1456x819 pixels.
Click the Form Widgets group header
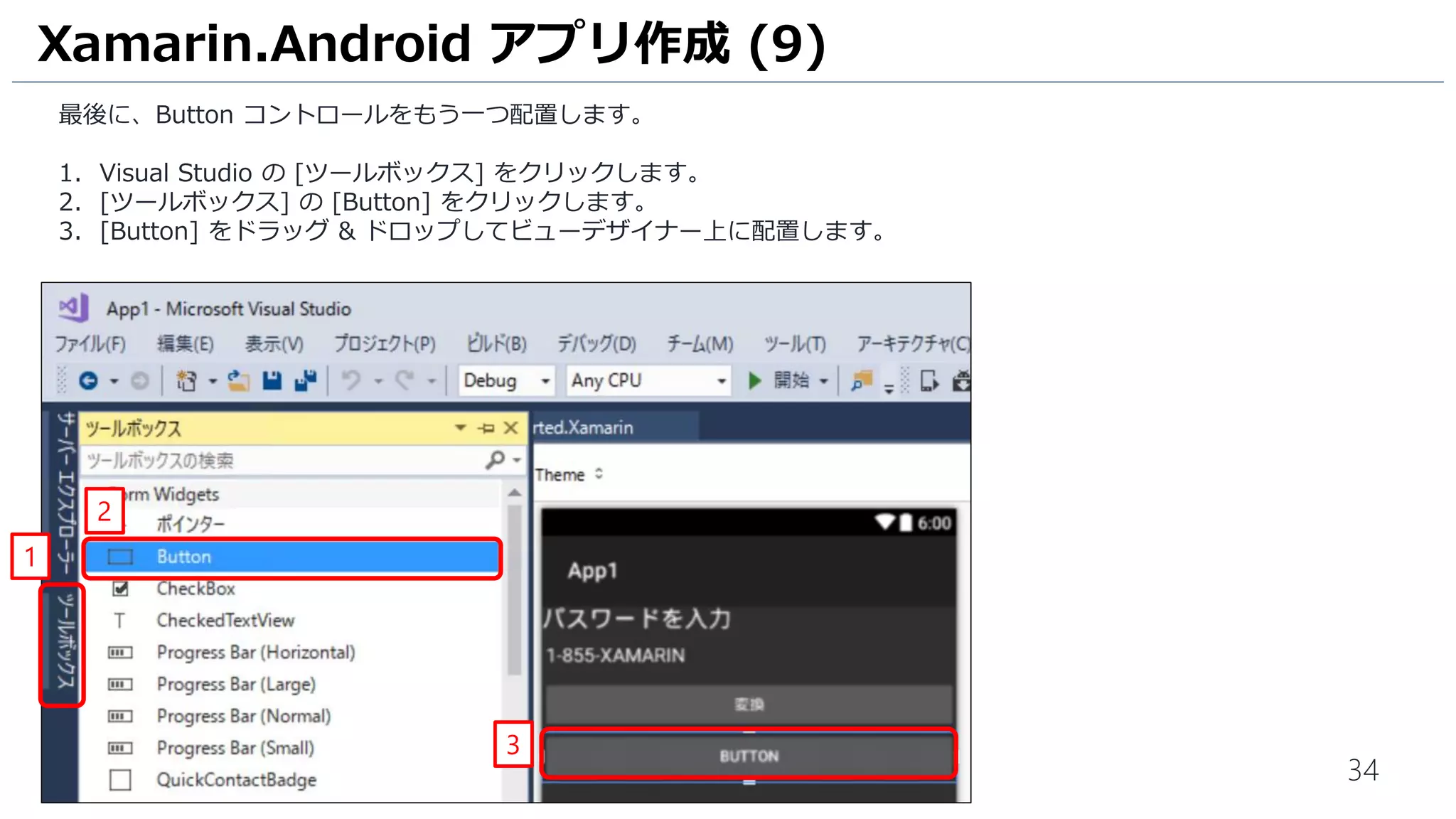click(292, 494)
